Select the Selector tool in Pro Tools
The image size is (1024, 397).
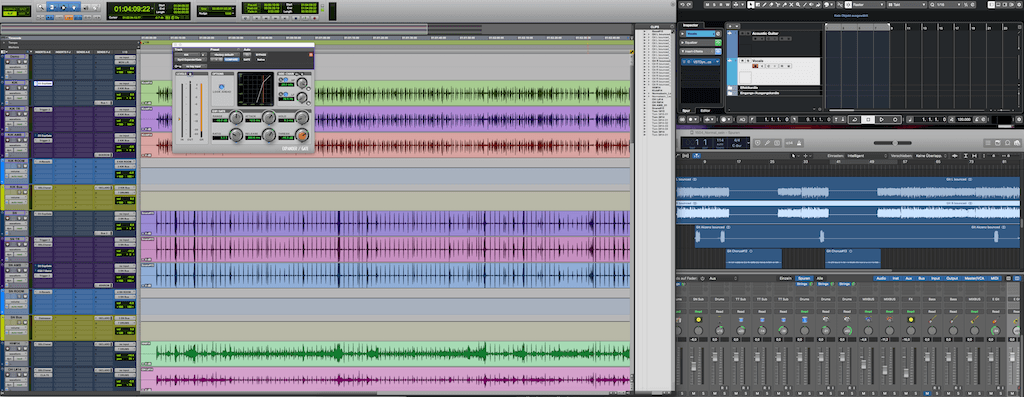click(x=63, y=7)
